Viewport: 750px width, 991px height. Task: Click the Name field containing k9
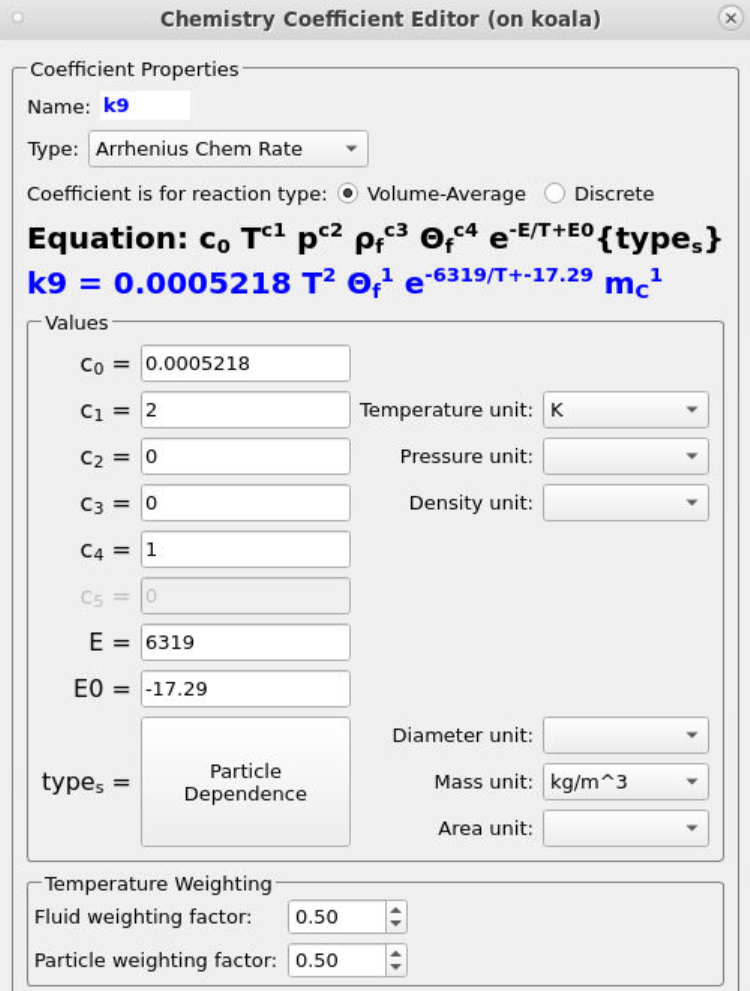point(144,105)
